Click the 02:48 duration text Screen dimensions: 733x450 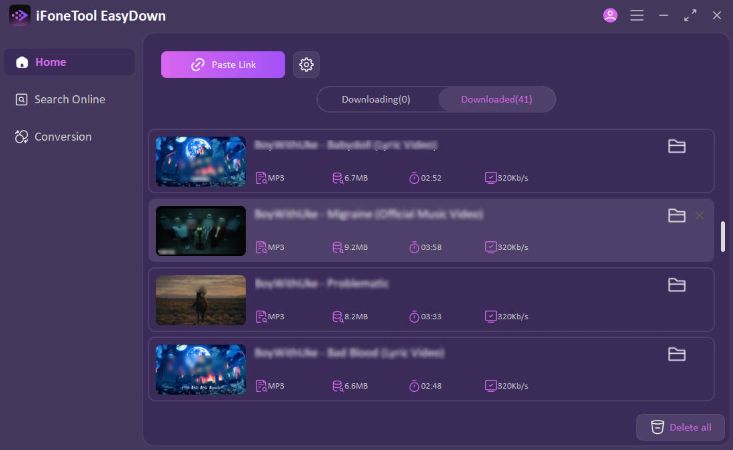[x=431, y=386]
